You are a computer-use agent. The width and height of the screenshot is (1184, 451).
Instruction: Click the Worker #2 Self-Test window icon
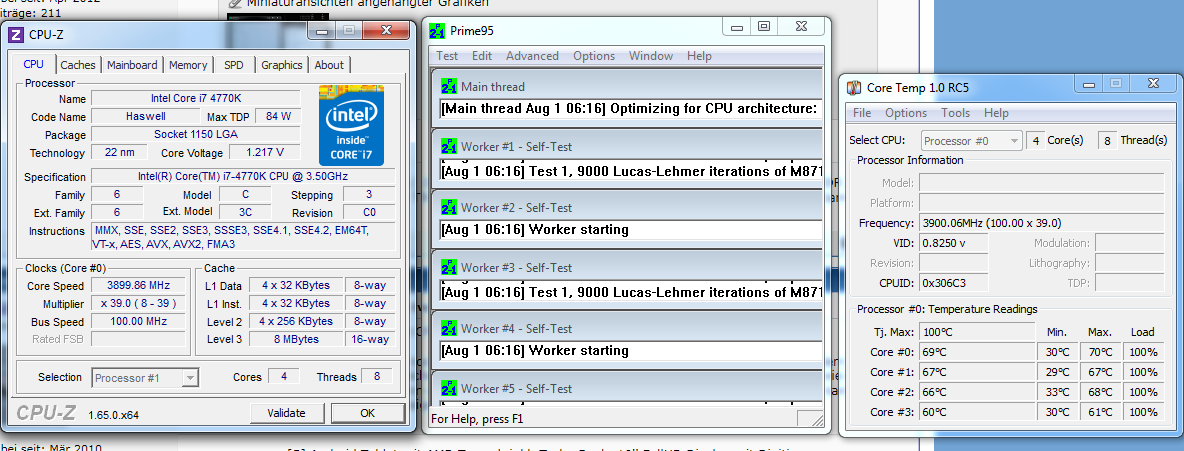click(x=449, y=207)
